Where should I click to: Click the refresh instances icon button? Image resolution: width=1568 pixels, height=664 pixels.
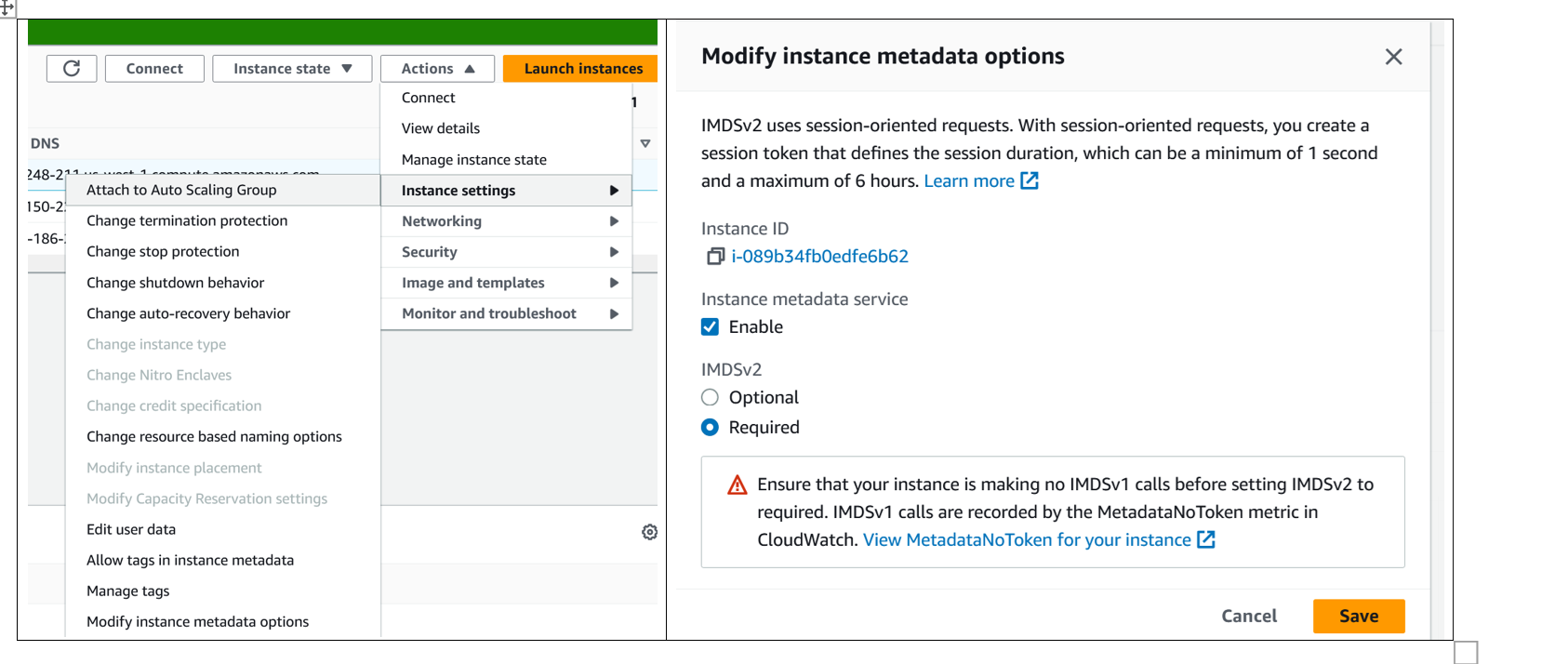tap(72, 68)
